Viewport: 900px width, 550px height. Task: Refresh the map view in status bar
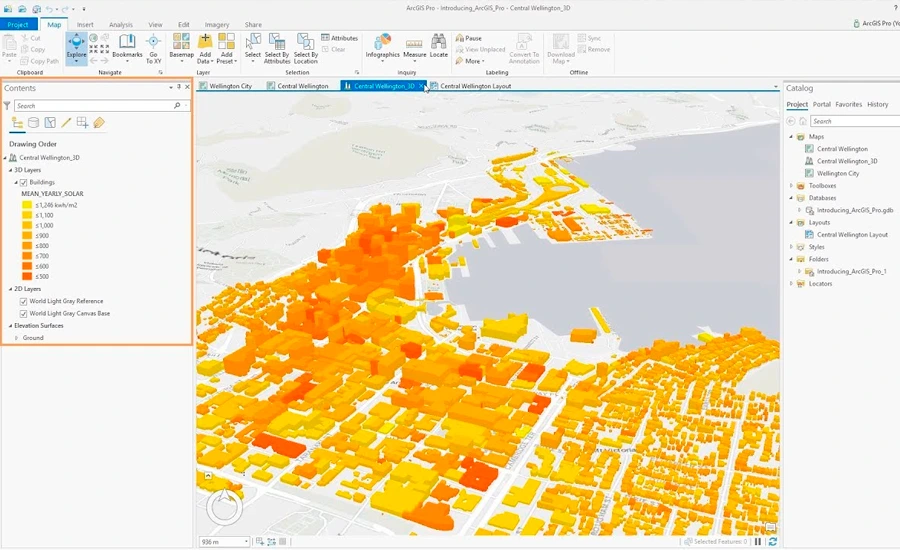point(773,541)
